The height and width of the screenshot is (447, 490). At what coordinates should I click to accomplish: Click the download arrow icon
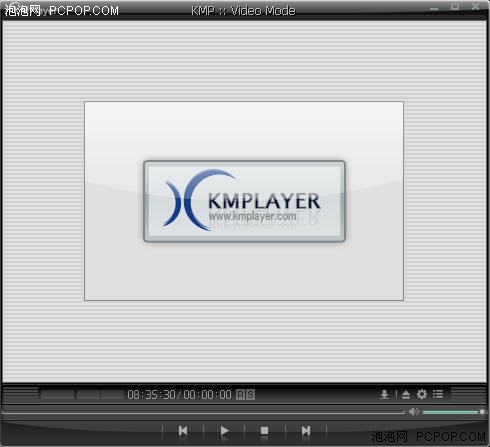pyautogui.click(x=384, y=395)
